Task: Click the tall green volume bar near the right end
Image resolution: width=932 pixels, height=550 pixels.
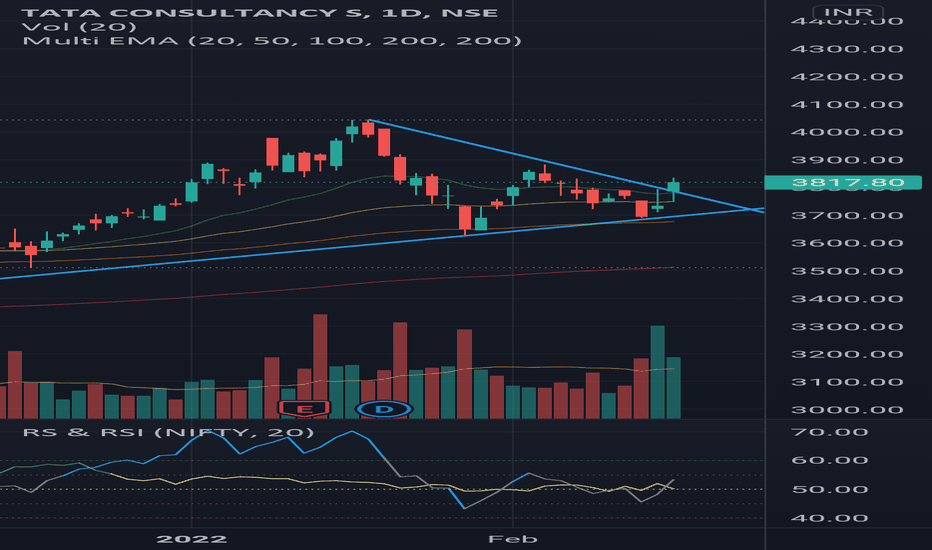Action: click(x=657, y=372)
